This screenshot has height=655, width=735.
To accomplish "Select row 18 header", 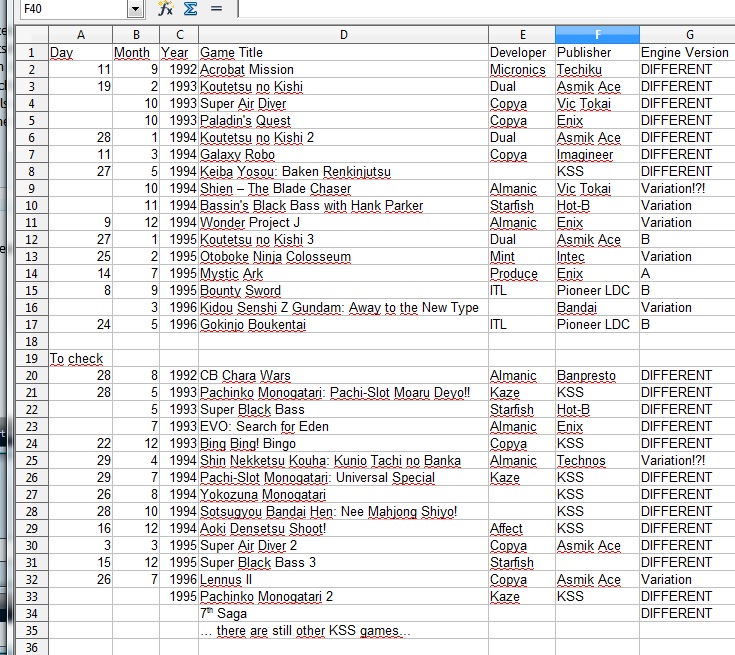I will [x=31, y=341].
